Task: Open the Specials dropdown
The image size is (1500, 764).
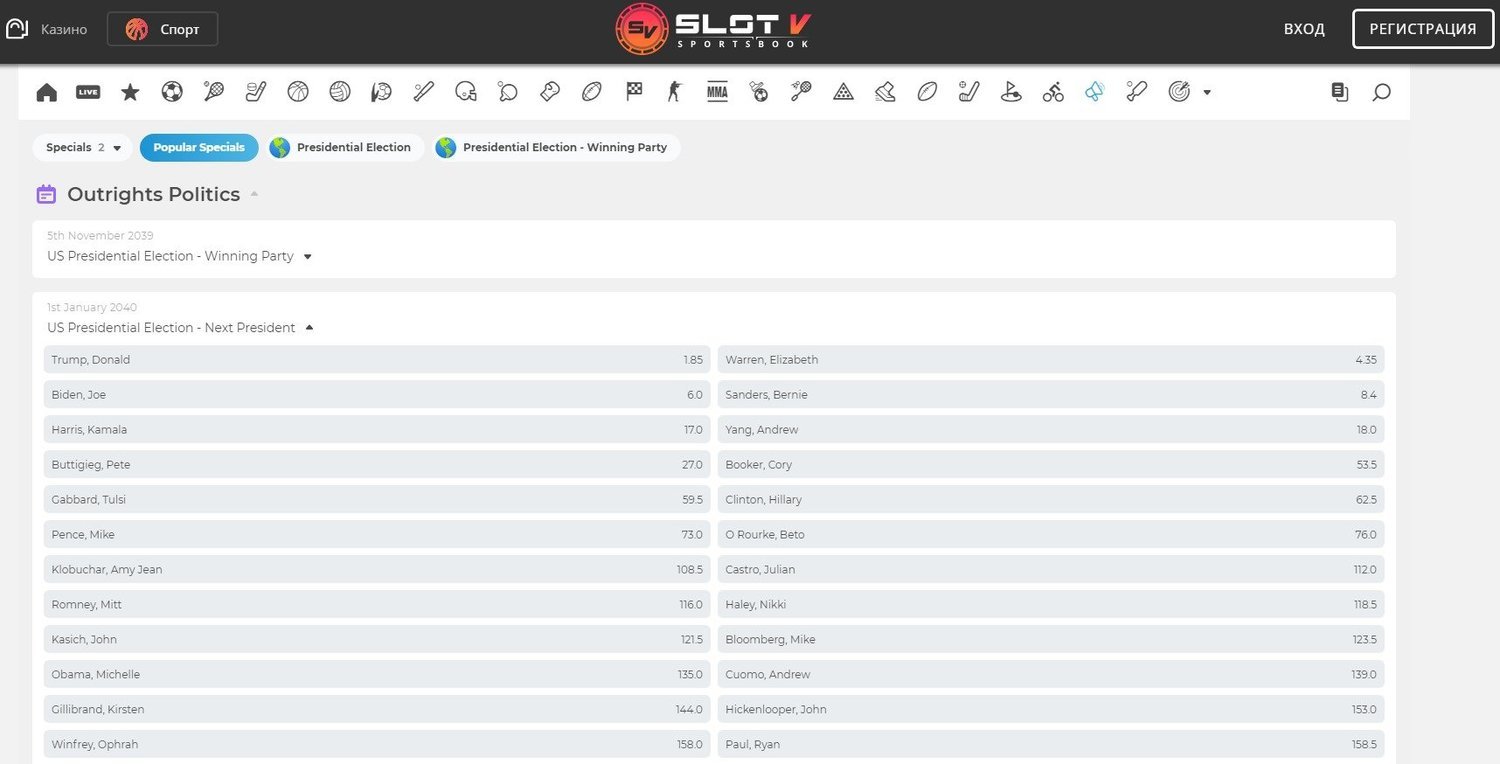Action: pos(83,148)
